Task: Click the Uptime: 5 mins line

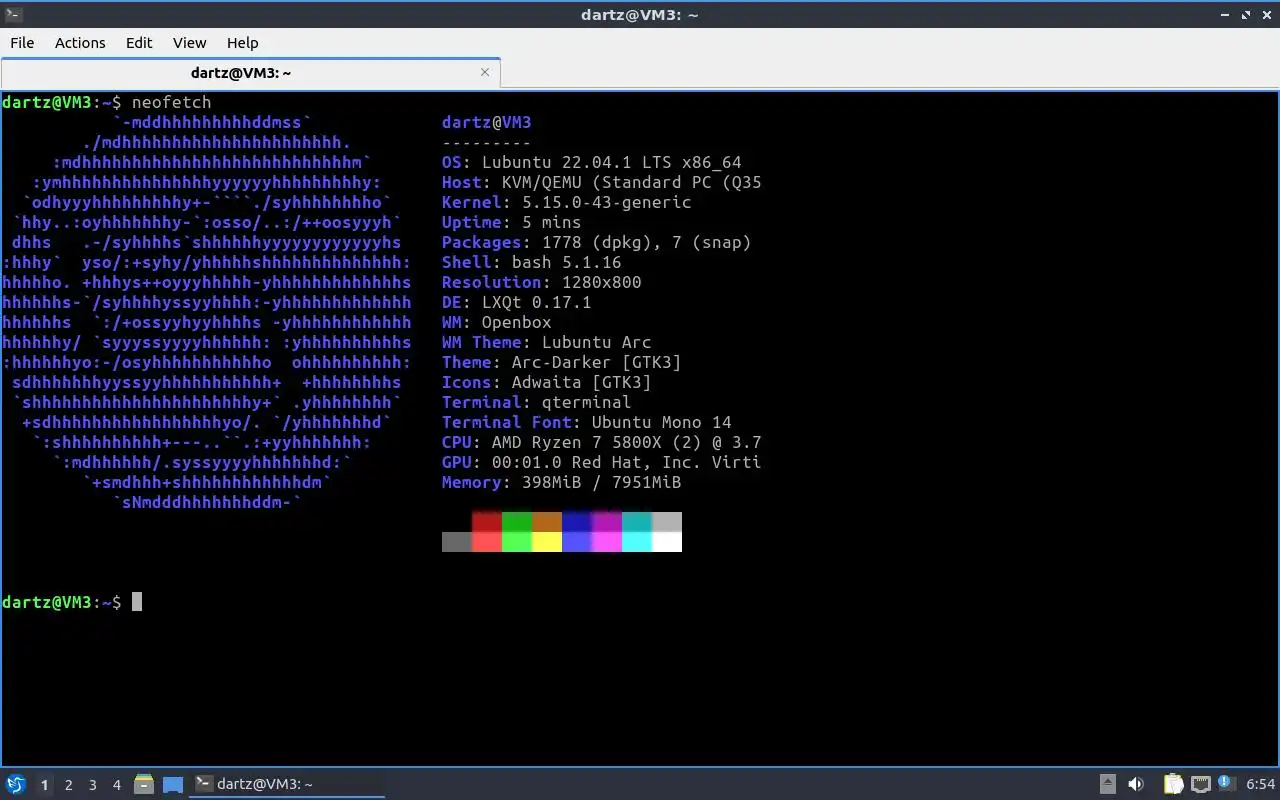Action: click(x=512, y=222)
